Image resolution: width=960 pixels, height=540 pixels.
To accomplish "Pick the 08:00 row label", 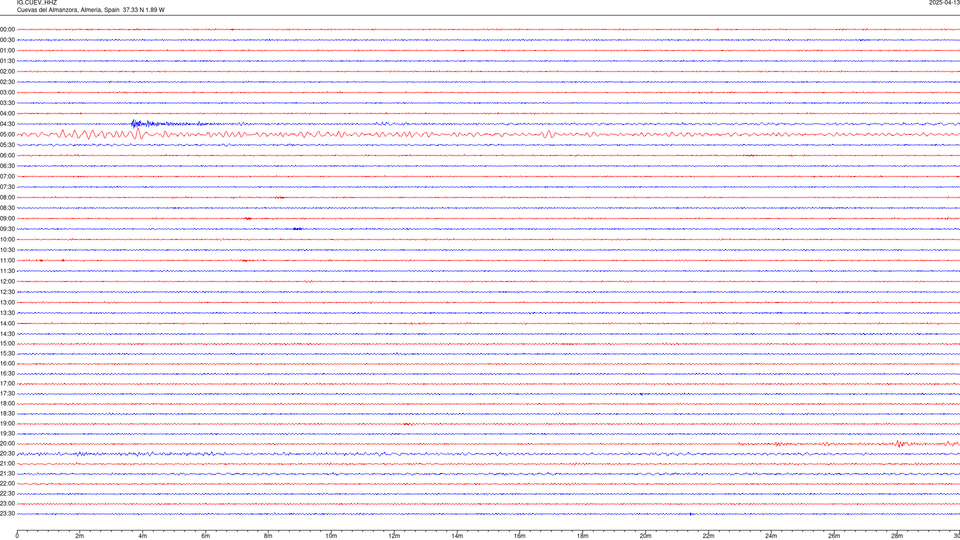I will tap(7, 197).
